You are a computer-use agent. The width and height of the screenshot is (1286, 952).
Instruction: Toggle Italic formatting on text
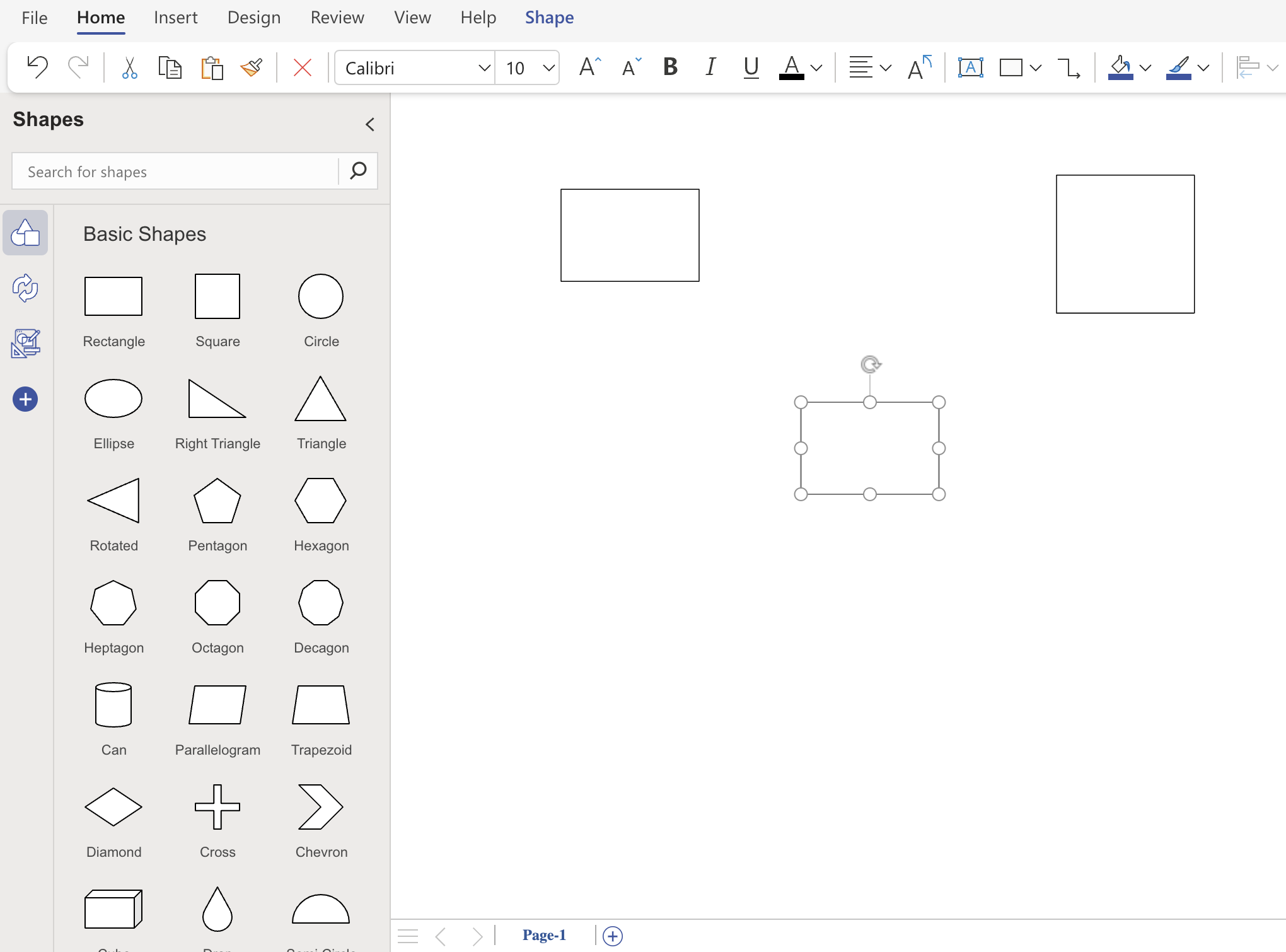[x=711, y=68]
